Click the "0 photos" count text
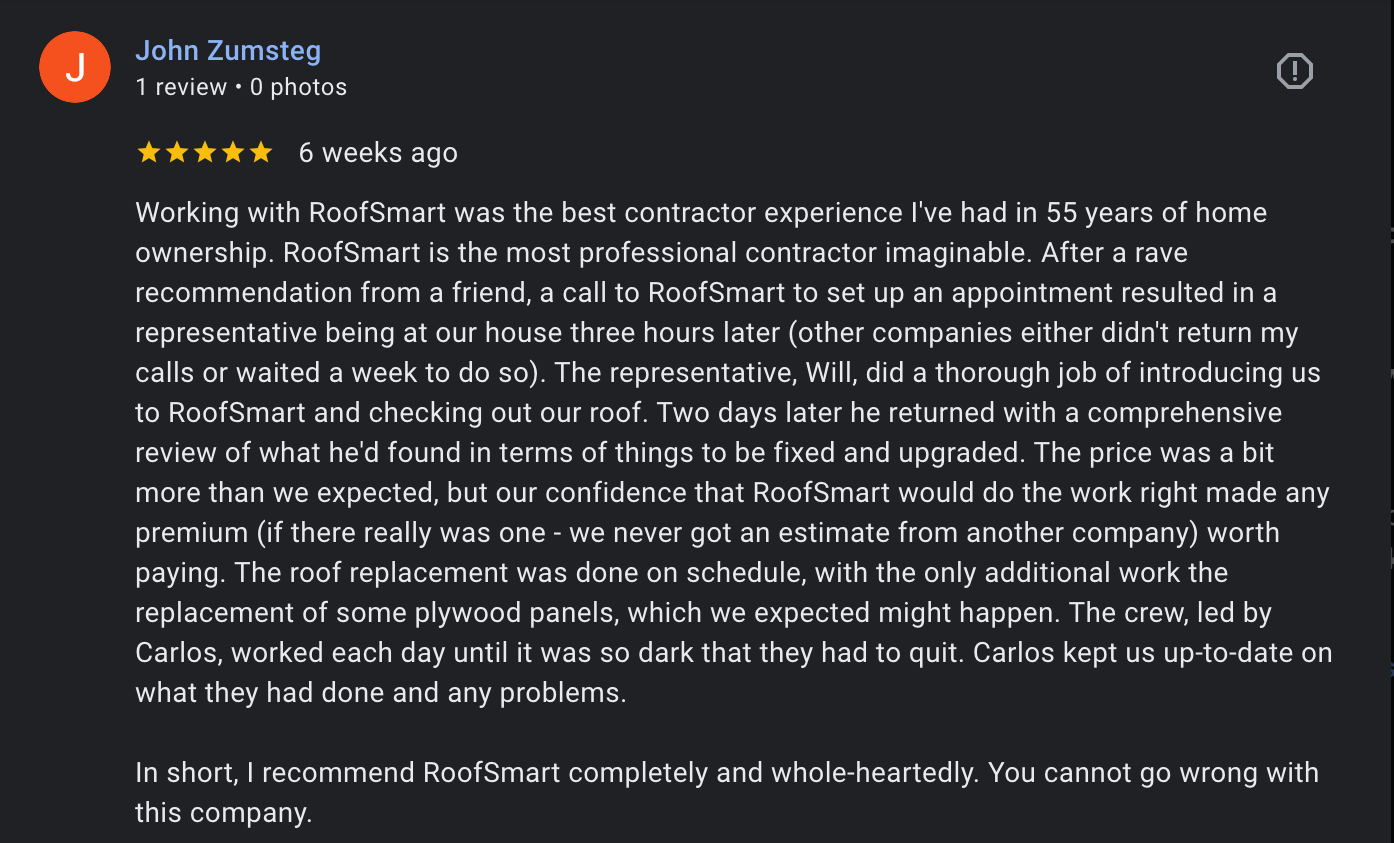Screen dimensions: 1394x843 click(x=298, y=87)
